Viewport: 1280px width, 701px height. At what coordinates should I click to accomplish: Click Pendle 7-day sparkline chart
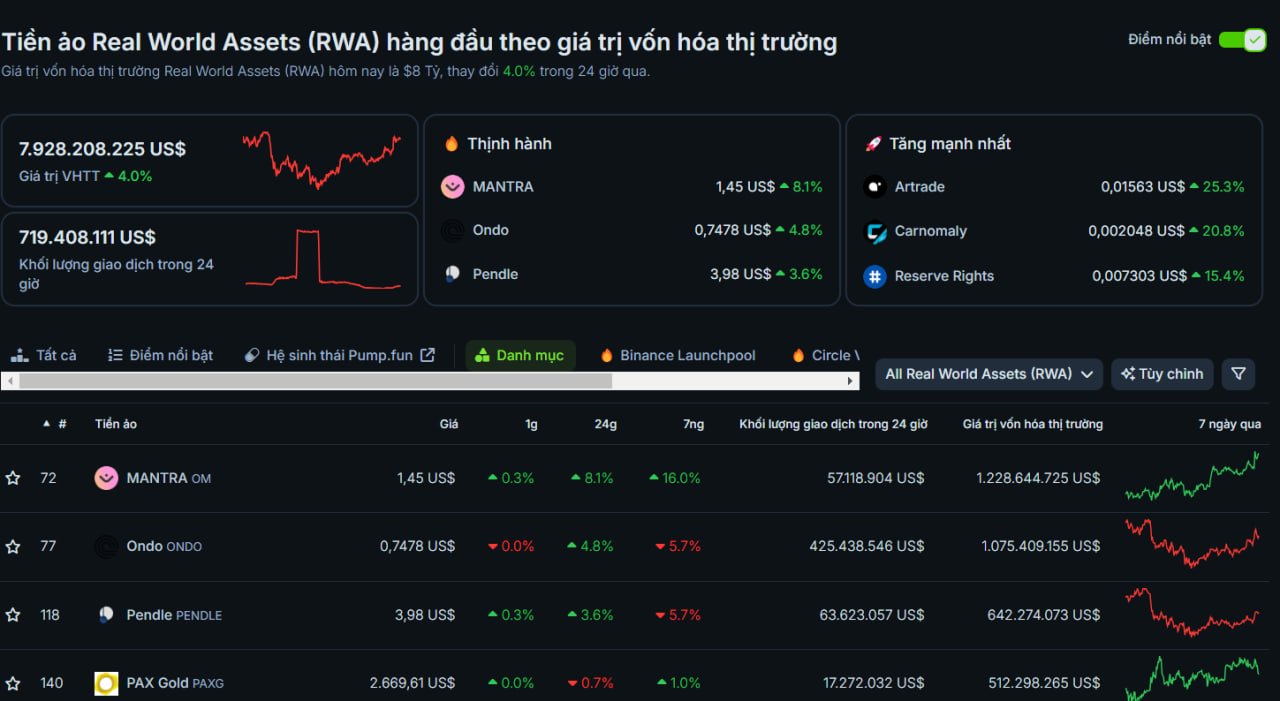[1192, 612]
